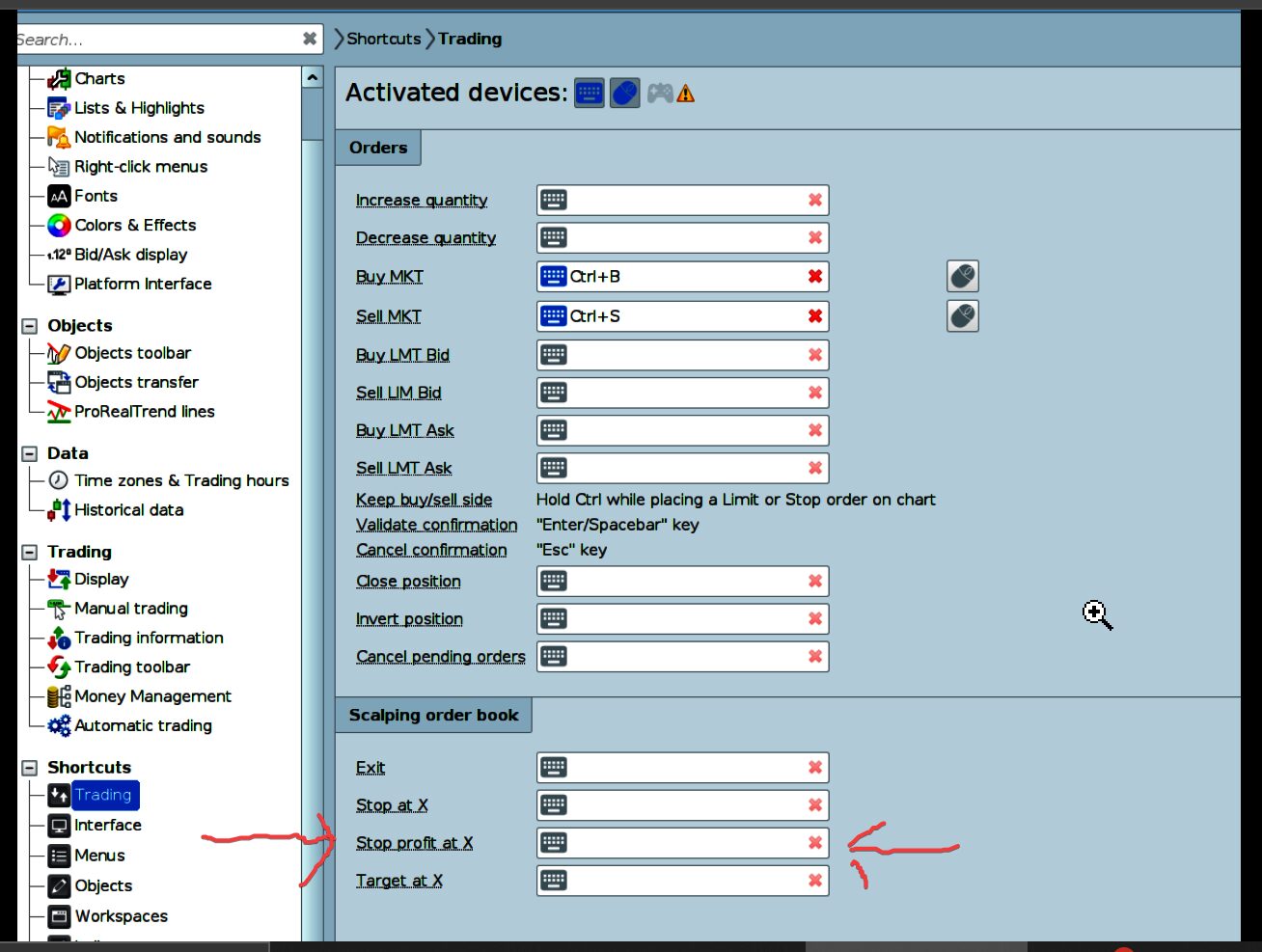
Task: Collapse the Data tree section
Action: (x=30, y=453)
